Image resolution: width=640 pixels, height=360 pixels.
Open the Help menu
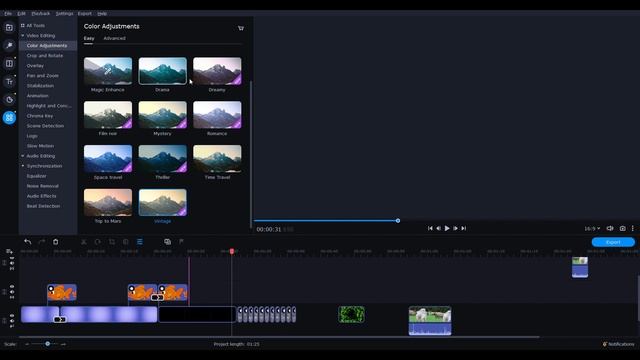click(x=102, y=13)
